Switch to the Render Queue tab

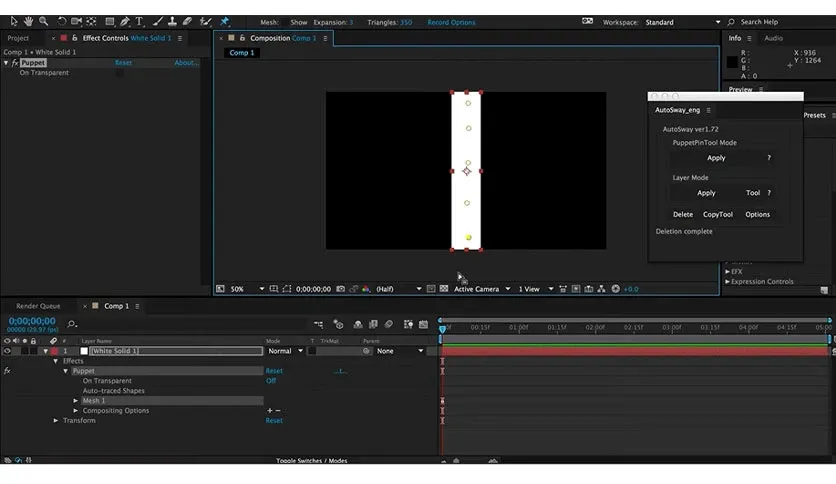[x=38, y=306]
